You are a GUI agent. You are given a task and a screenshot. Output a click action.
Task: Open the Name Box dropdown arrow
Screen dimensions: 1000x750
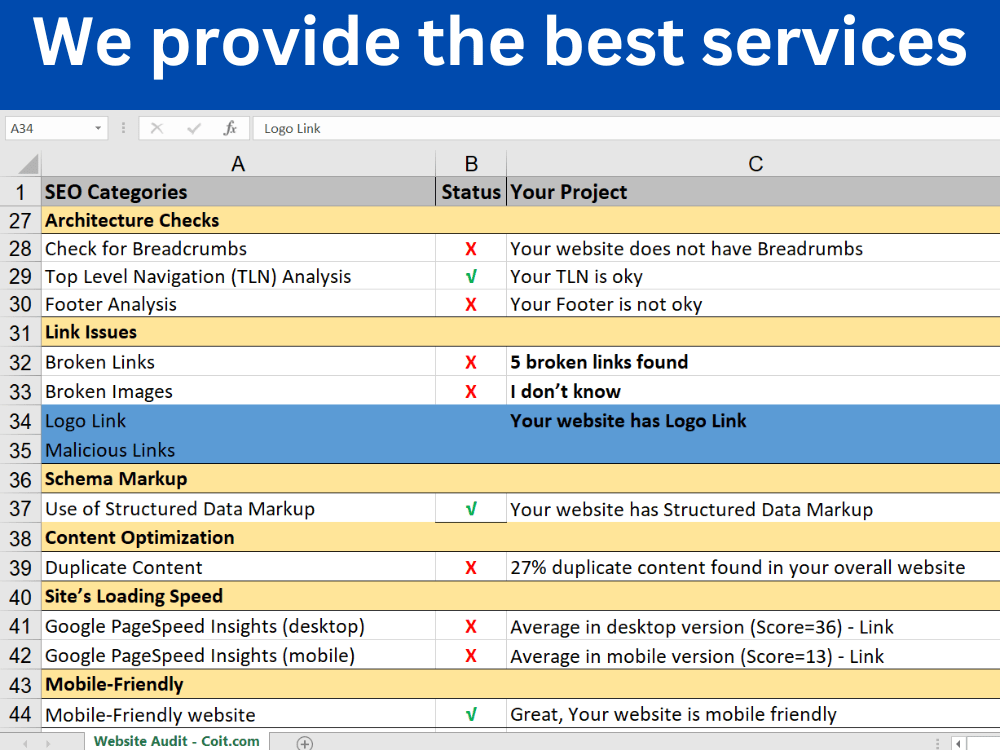coord(98,128)
